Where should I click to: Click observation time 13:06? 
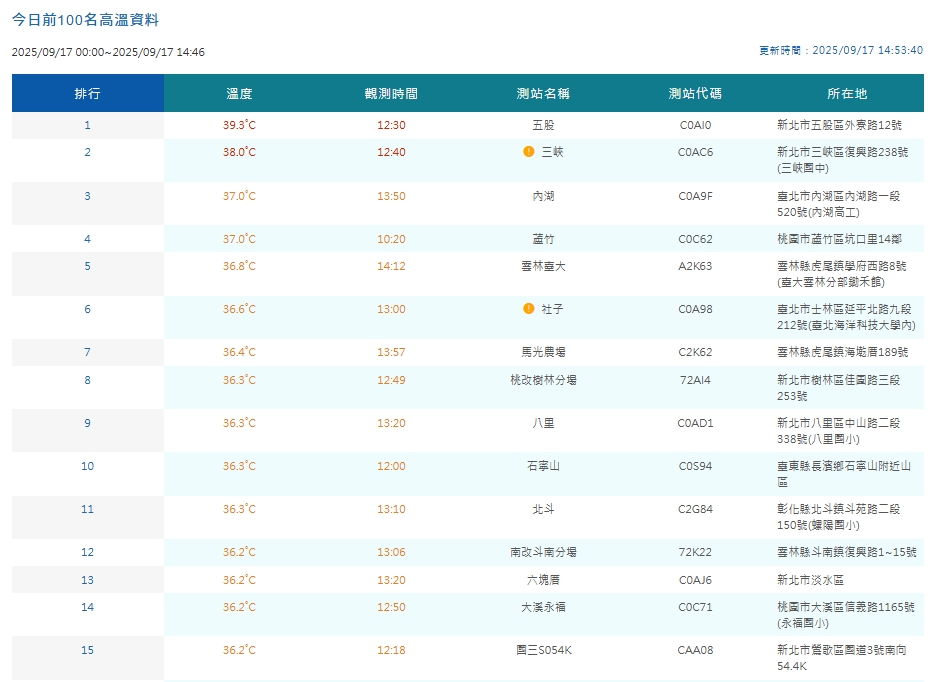coord(391,552)
